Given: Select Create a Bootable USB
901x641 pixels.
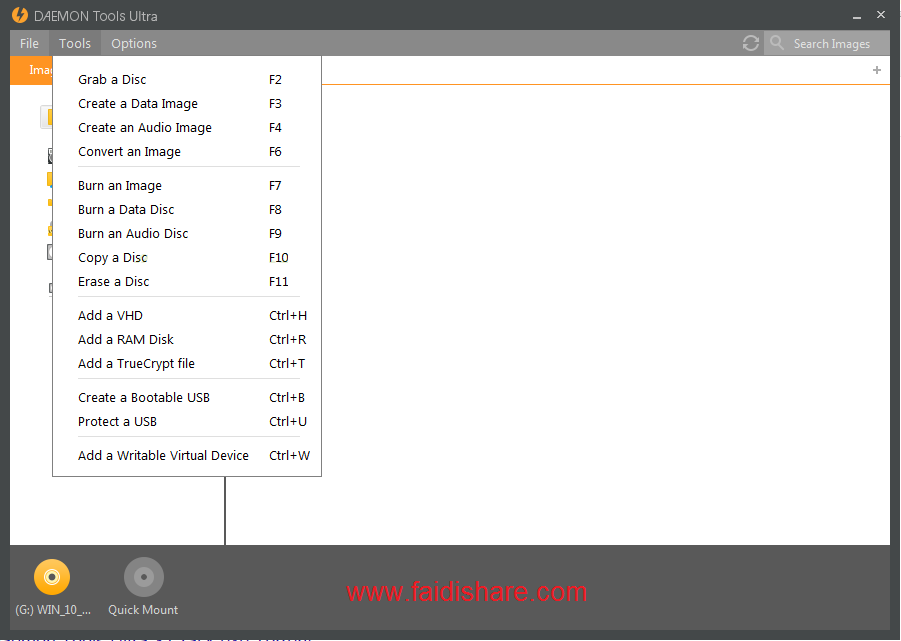Looking at the screenshot, I should coord(144,397).
